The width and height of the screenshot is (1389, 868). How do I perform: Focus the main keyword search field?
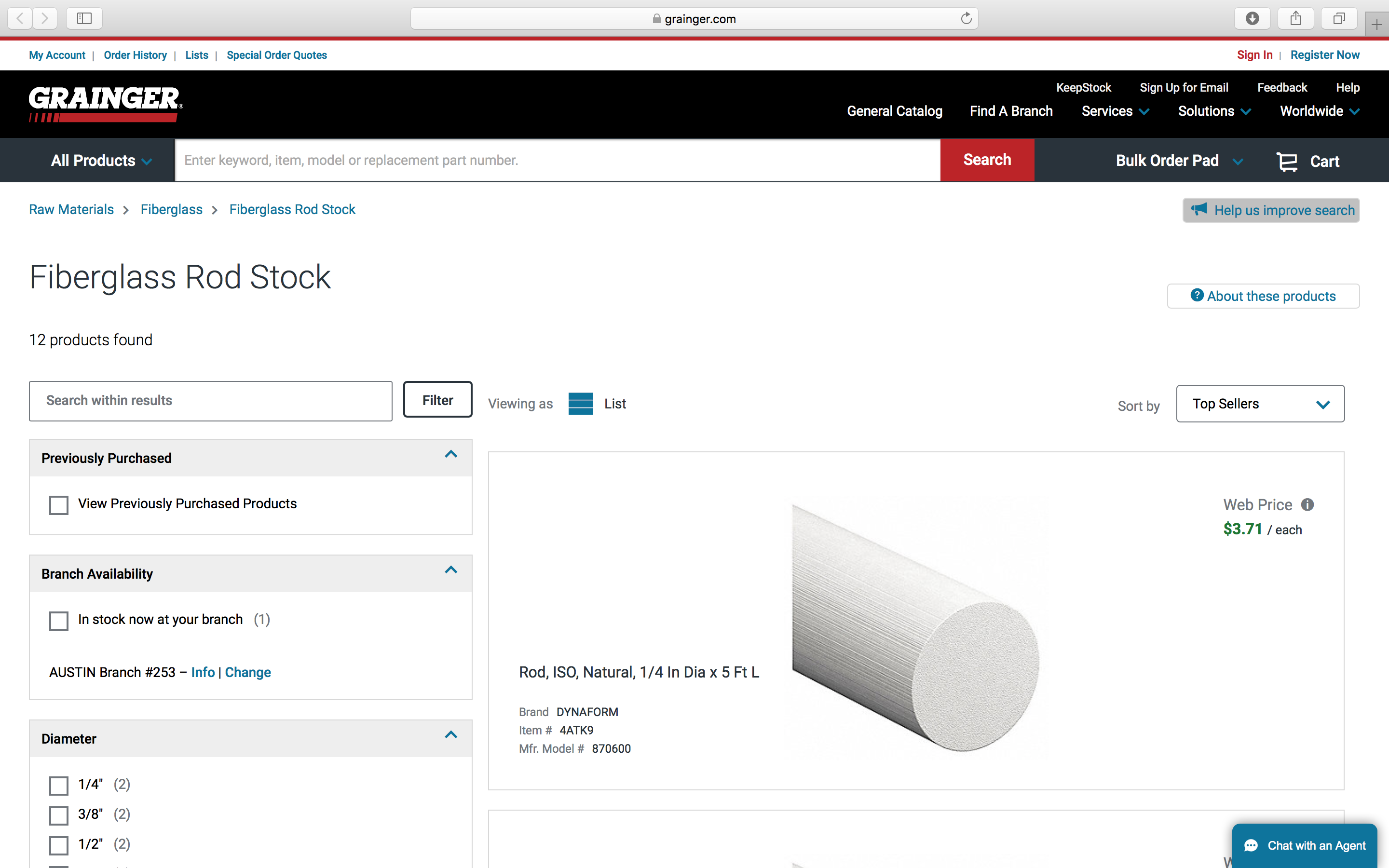pos(558,160)
